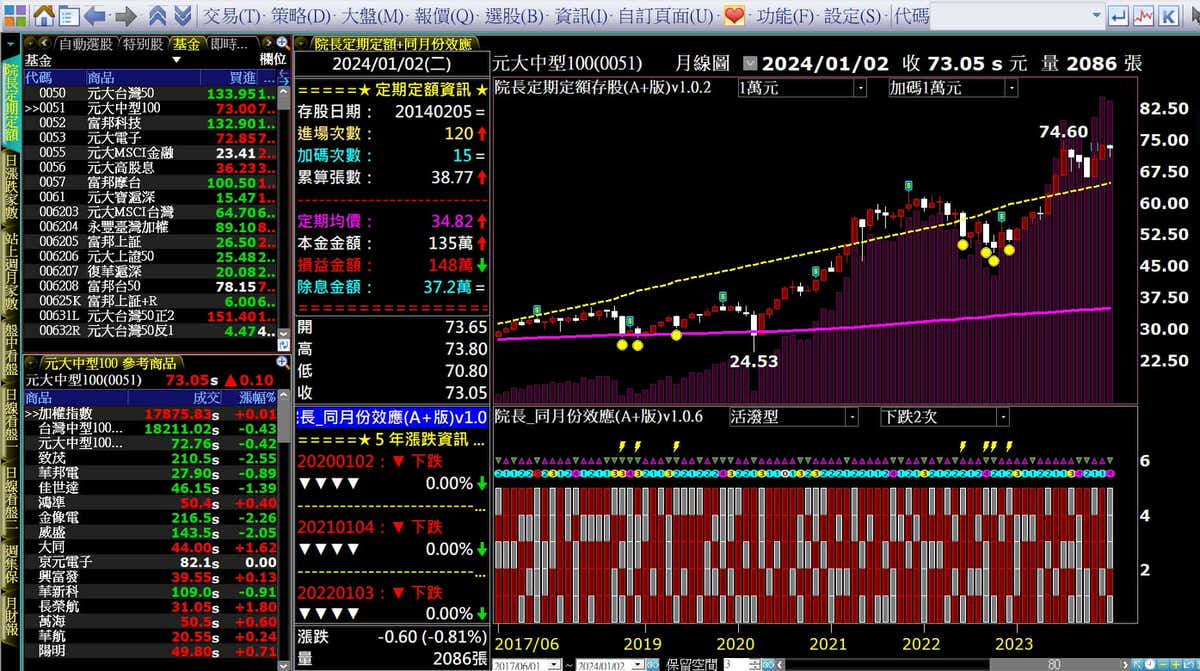This screenshot has height=671, width=1200.
Task: Open the 下跌2次 dropdown
Action: (x=1002, y=417)
